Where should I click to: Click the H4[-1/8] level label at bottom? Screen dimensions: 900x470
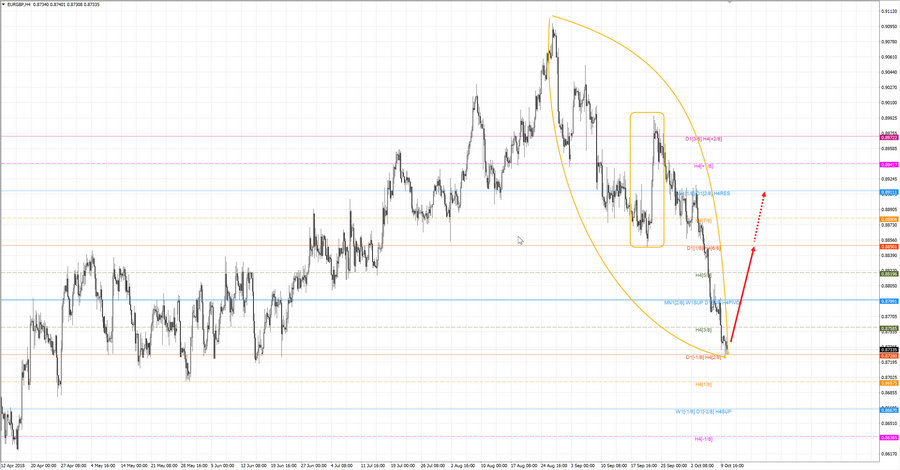click(x=703, y=438)
